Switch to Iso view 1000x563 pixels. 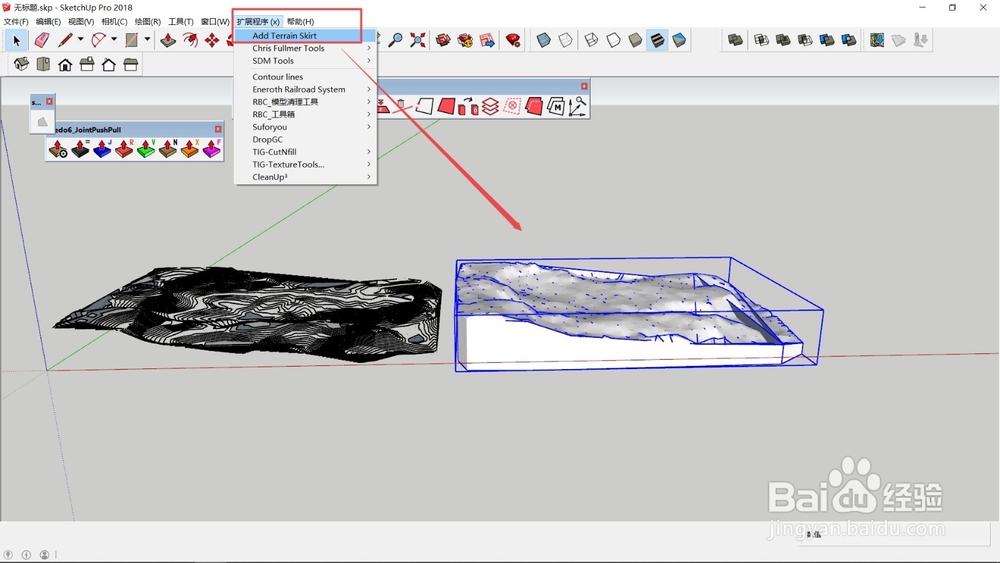tap(21, 64)
